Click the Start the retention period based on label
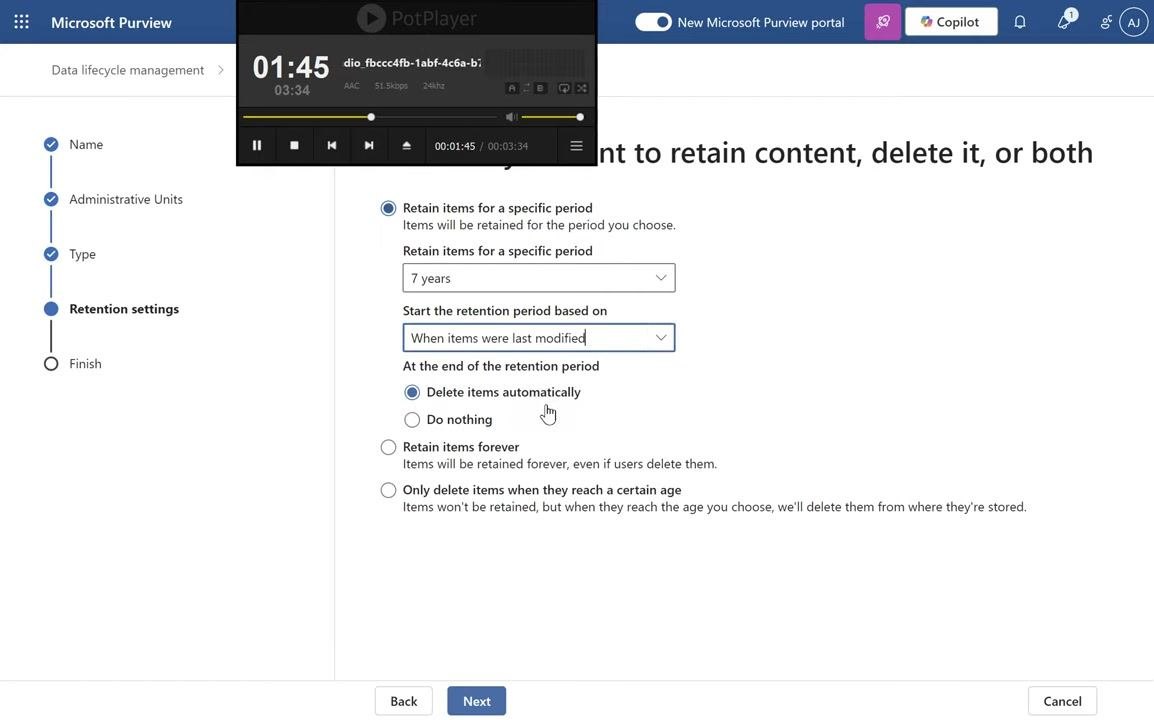Screen dimensions: 1154x720 pyautogui.click(x=505, y=311)
